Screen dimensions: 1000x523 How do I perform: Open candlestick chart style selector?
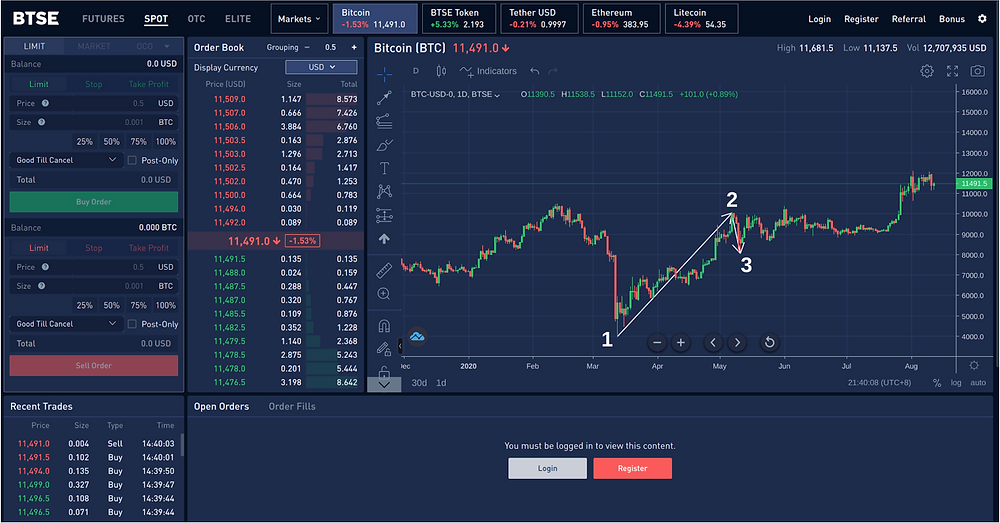441,71
